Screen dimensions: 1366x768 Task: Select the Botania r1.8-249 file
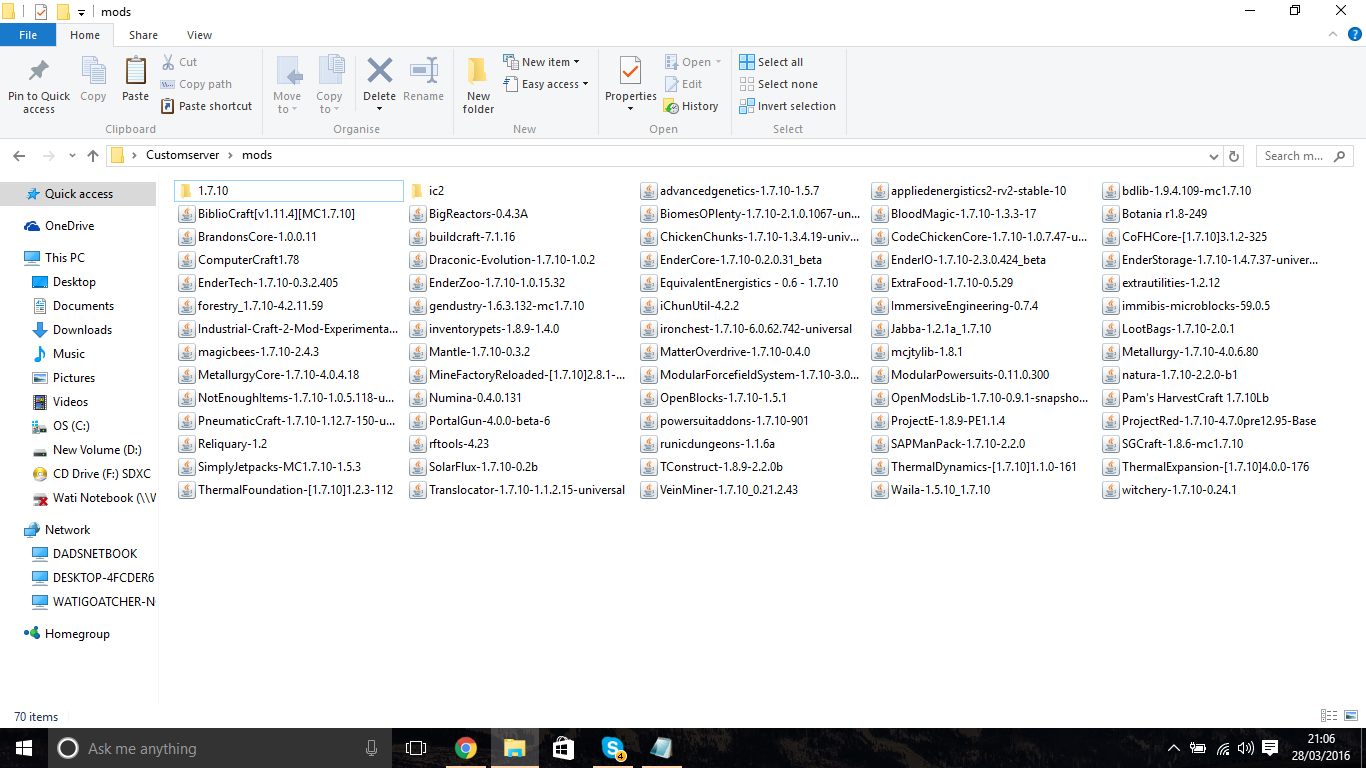click(1155, 214)
